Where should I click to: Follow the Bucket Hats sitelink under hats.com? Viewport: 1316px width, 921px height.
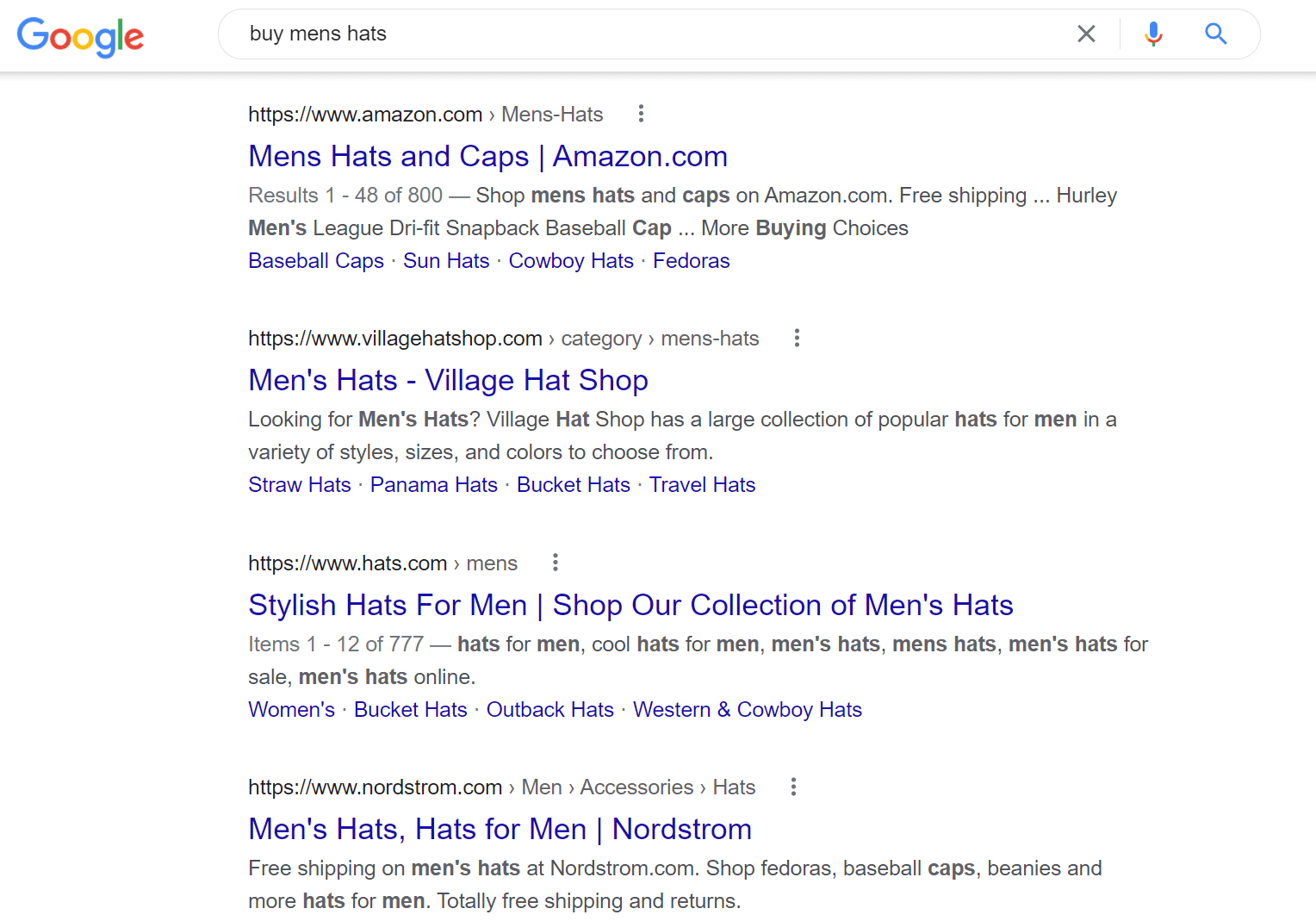[x=411, y=710]
